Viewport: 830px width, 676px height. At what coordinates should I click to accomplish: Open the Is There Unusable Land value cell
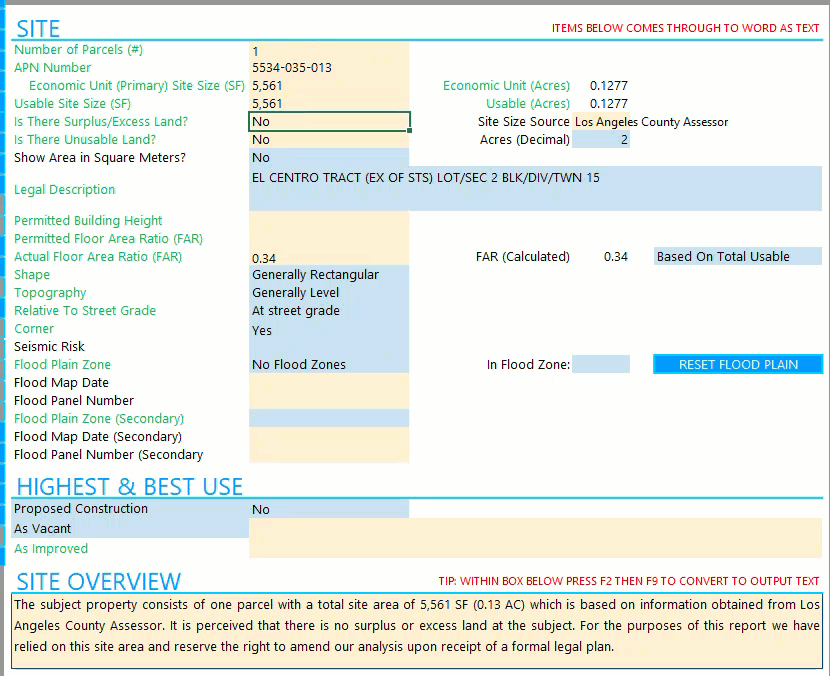[x=329, y=140]
